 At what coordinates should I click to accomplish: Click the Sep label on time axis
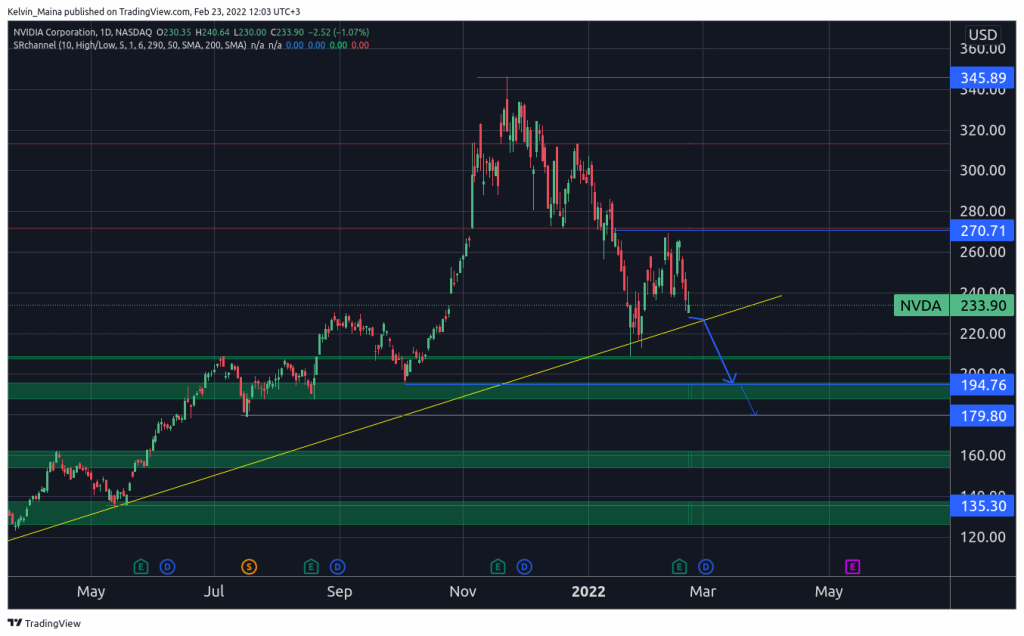tap(339, 592)
